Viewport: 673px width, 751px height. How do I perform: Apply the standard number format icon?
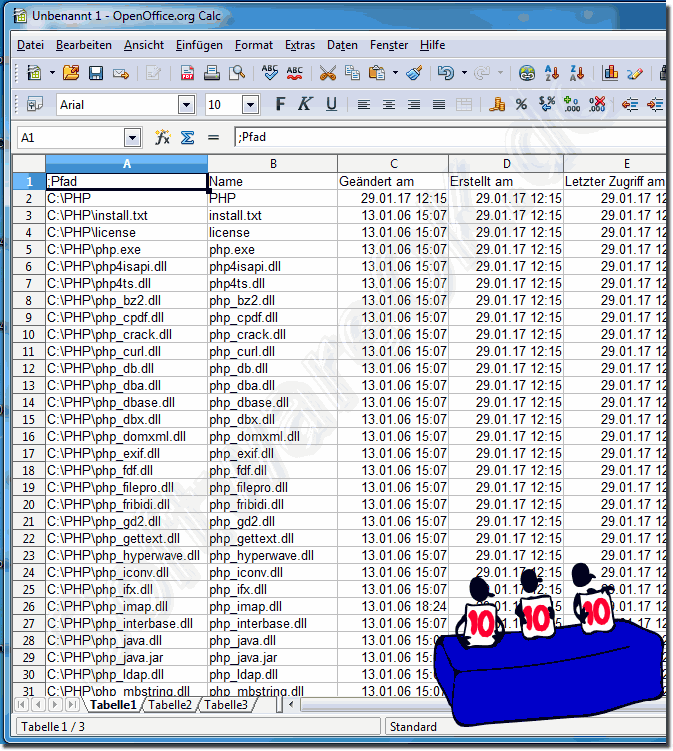click(547, 104)
